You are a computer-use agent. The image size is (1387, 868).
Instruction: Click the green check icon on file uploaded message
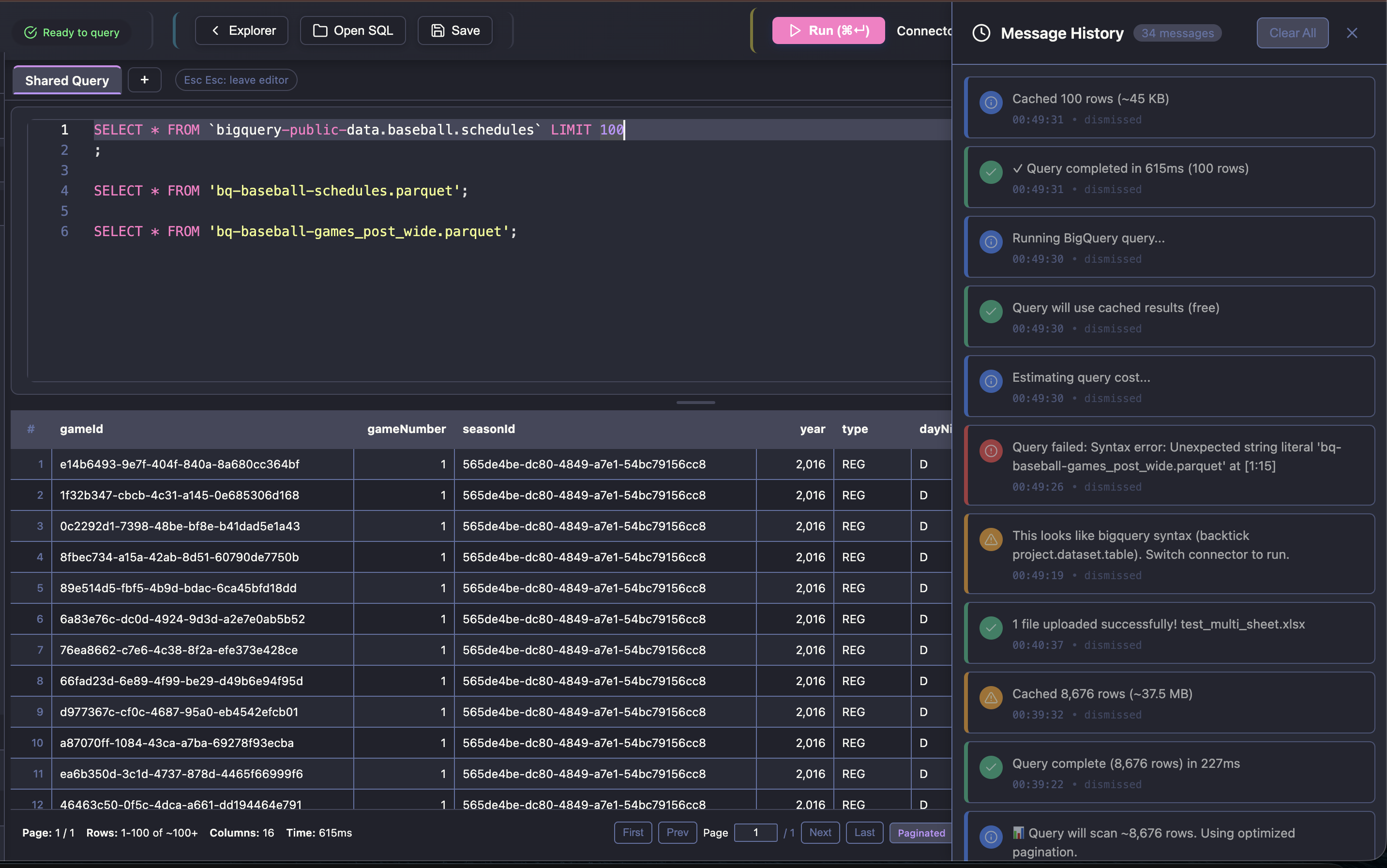(991, 628)
